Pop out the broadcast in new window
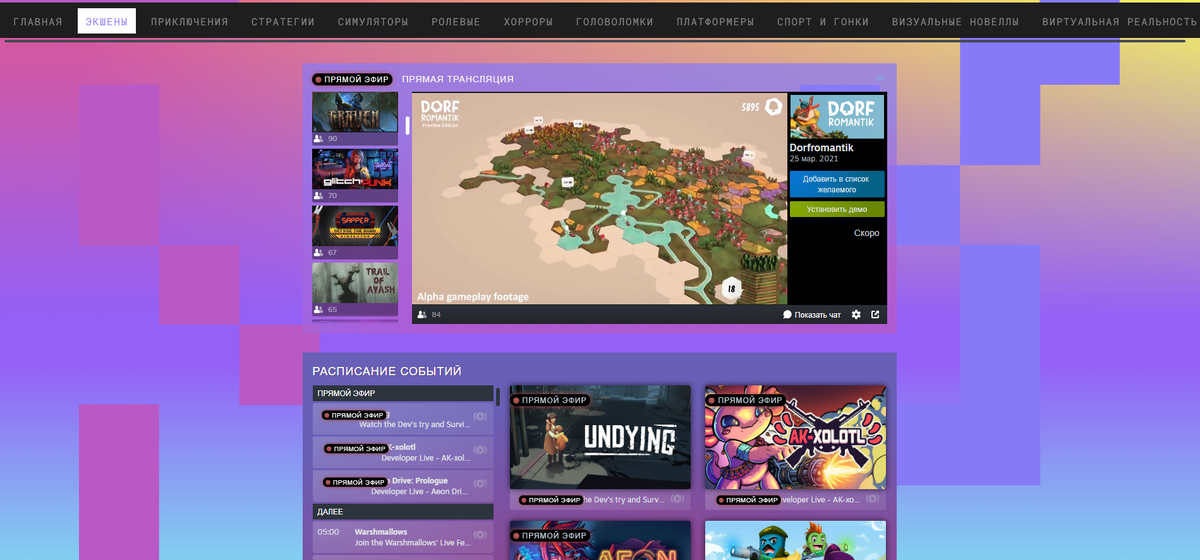The image size is (1200, 560). pos(876,314)
